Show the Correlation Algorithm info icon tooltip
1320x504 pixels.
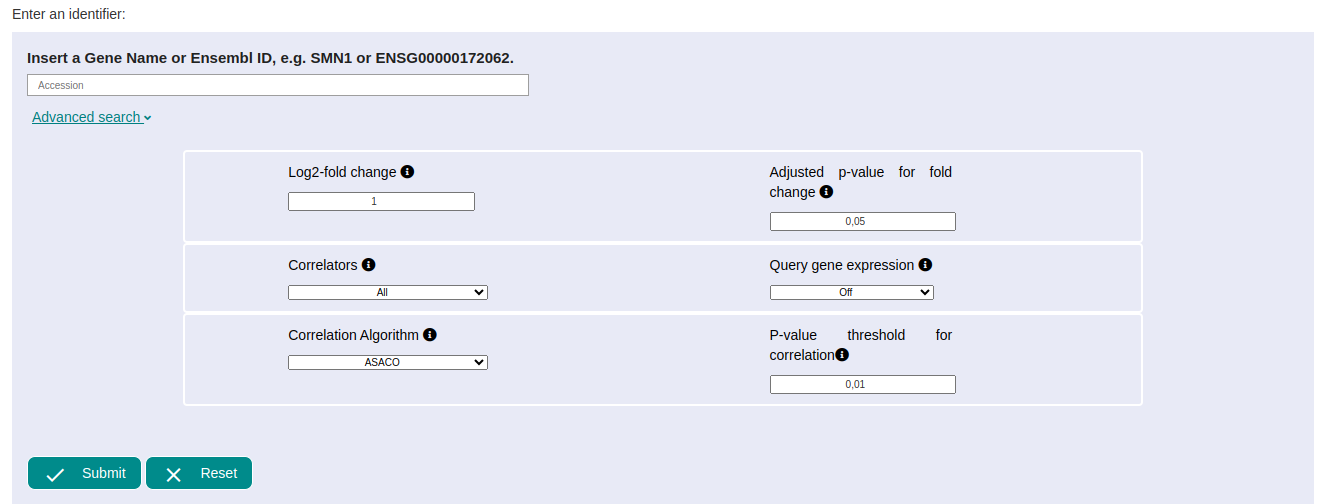click(429, 335)
